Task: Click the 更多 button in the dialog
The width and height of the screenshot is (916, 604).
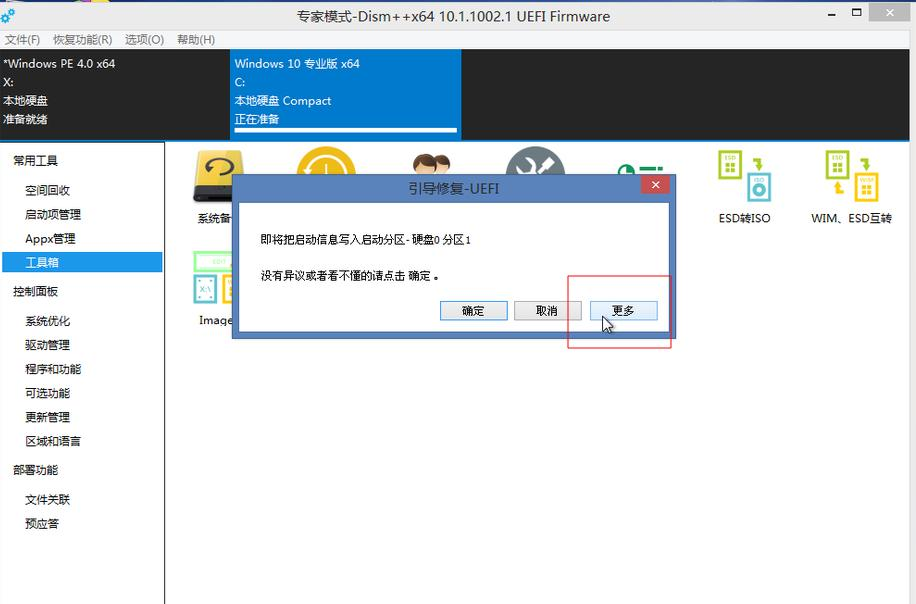Action: coord(623,311)
